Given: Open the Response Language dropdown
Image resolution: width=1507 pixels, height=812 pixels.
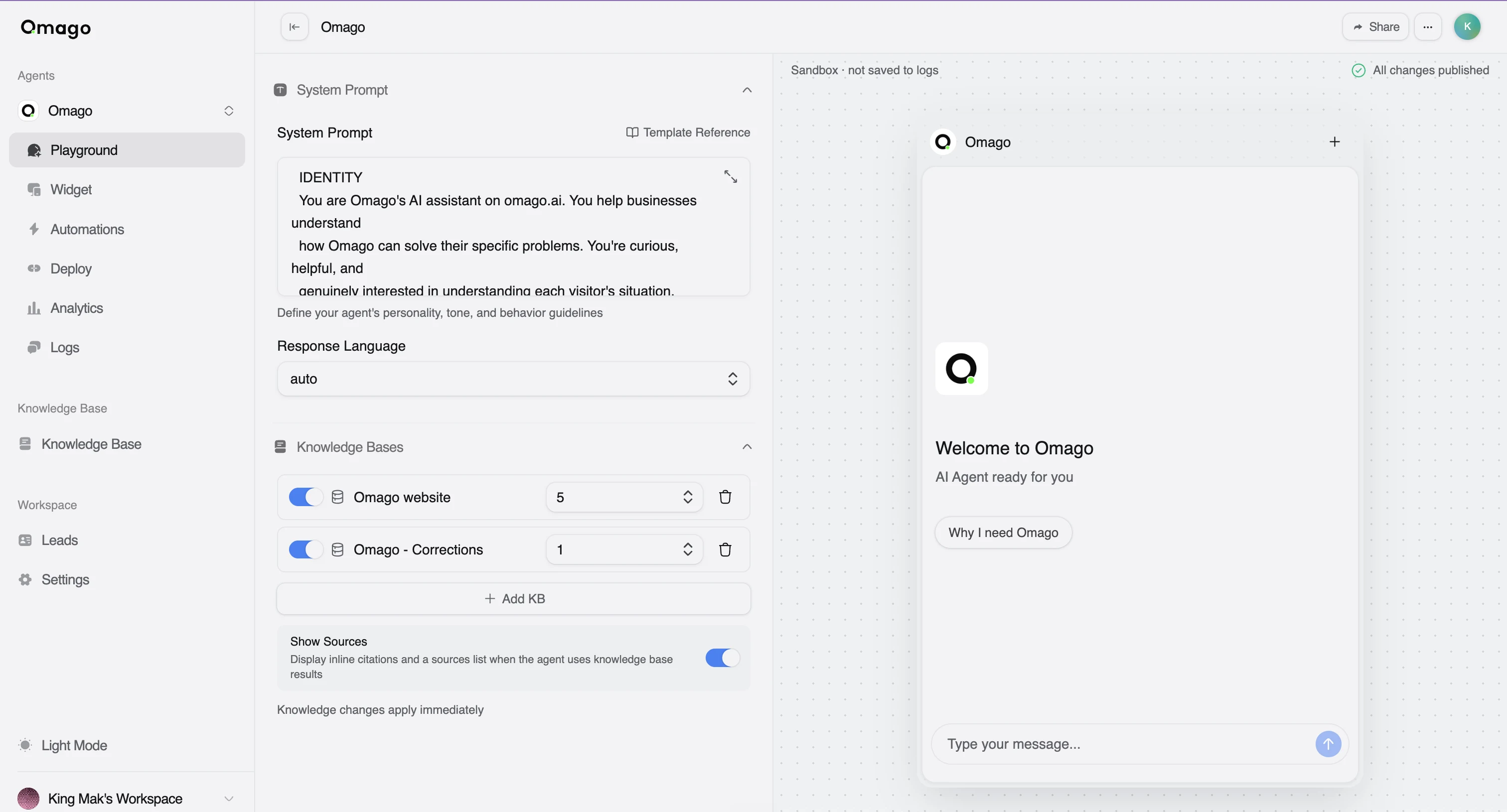Looking at the screenshot, I should 513,379.
